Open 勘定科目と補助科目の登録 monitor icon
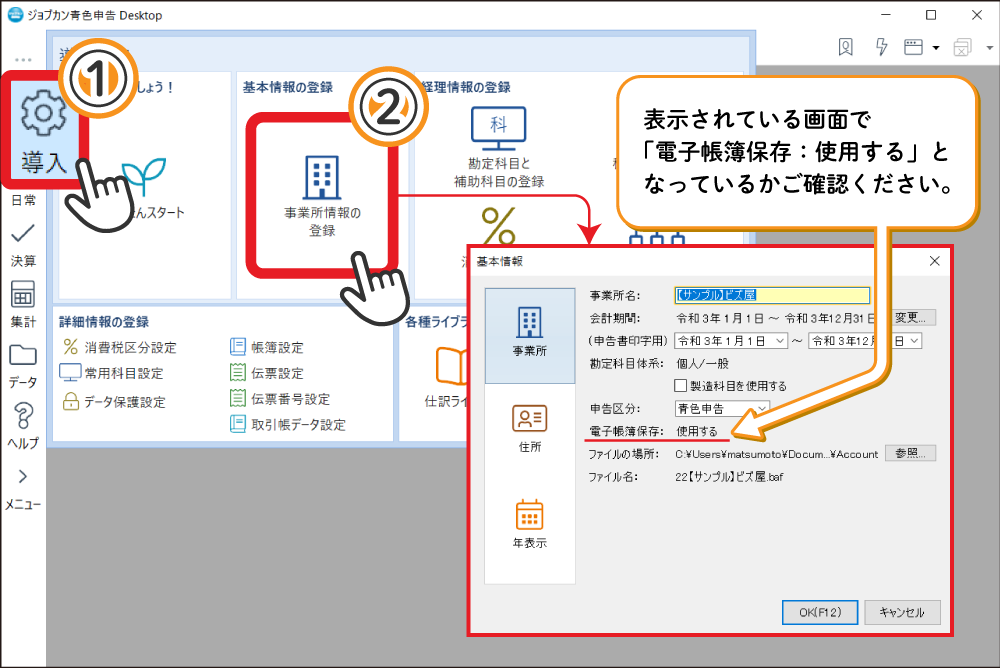The image size is (1000, 668). (x=499, y=147)
